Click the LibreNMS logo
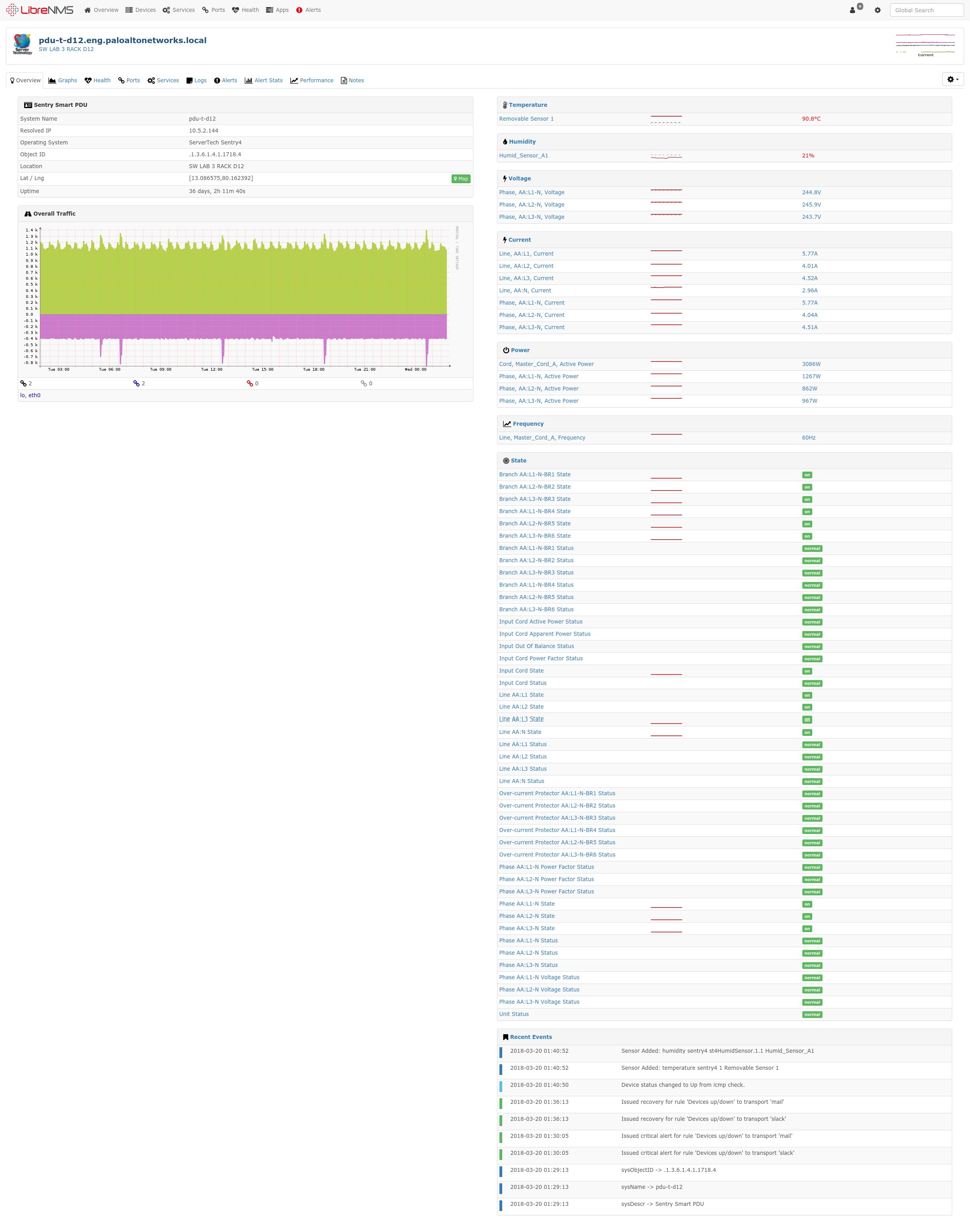 pos(40,9)
